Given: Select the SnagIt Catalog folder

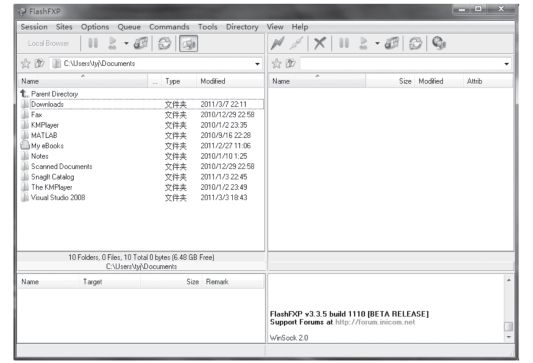Looking at the screenshot, I should click(53, 177).
